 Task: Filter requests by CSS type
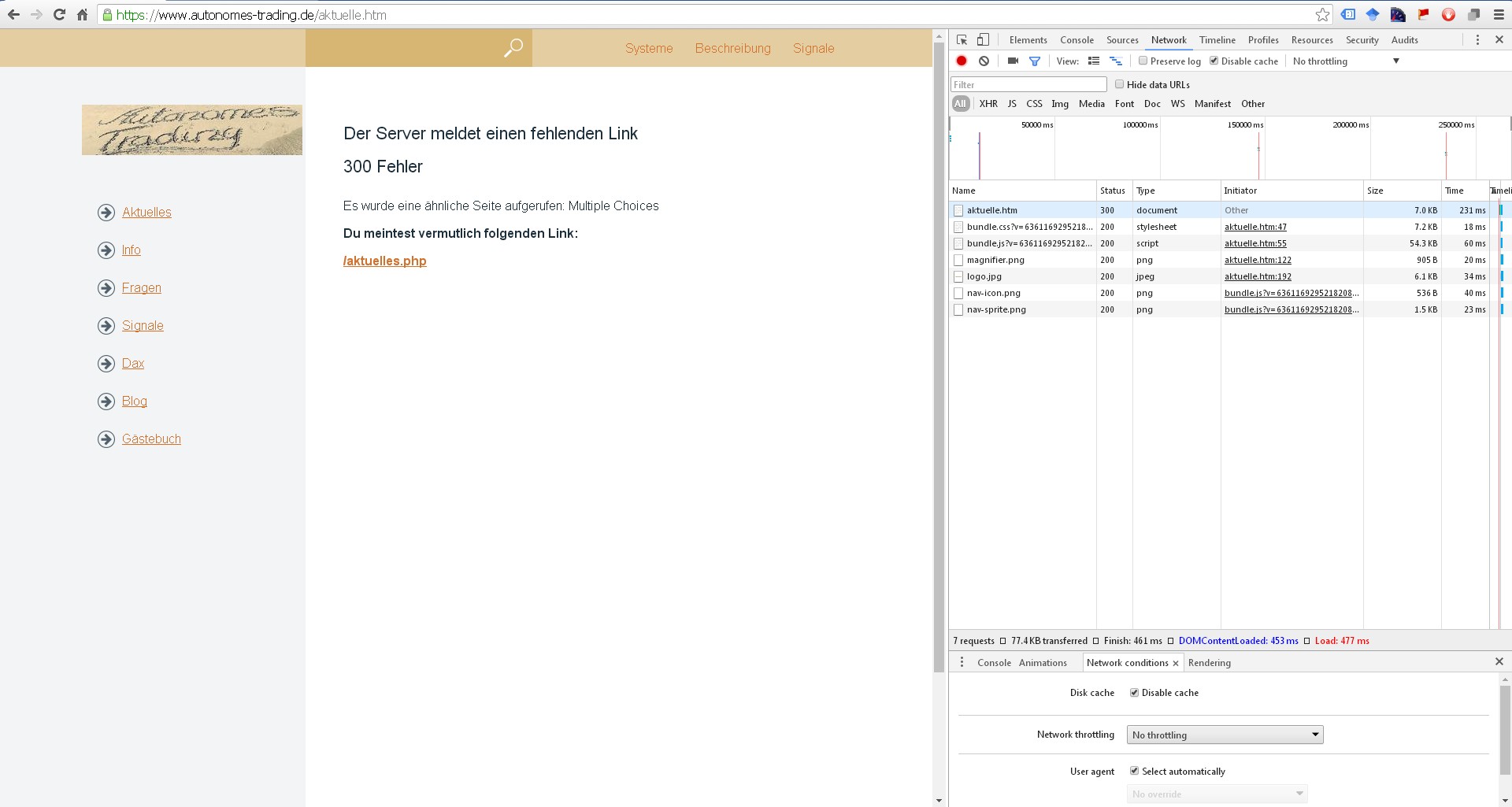tap(1034, 104)
